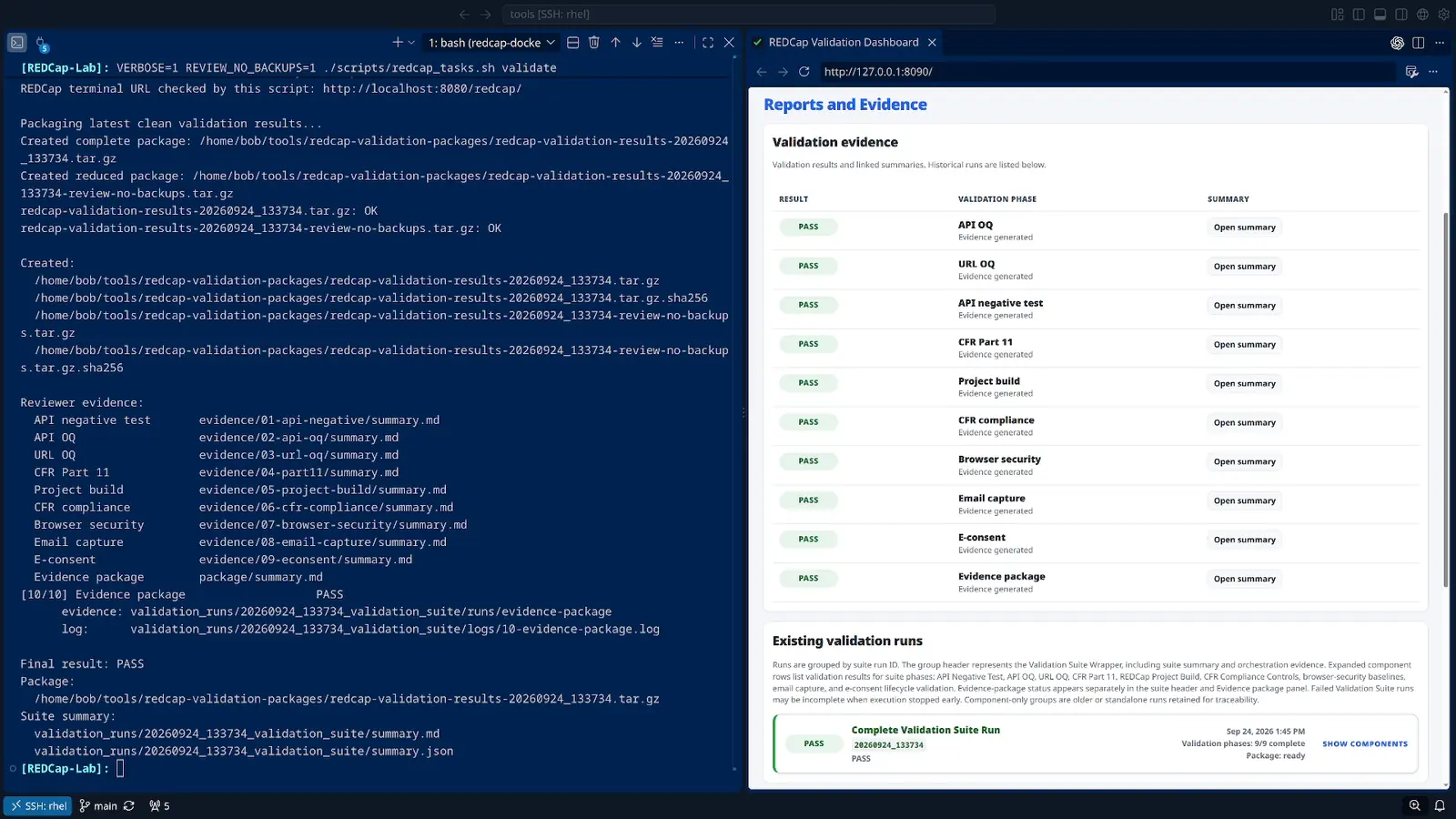Open summary for Browser security
1456x819 pixels.
(x=1244, y=462)
